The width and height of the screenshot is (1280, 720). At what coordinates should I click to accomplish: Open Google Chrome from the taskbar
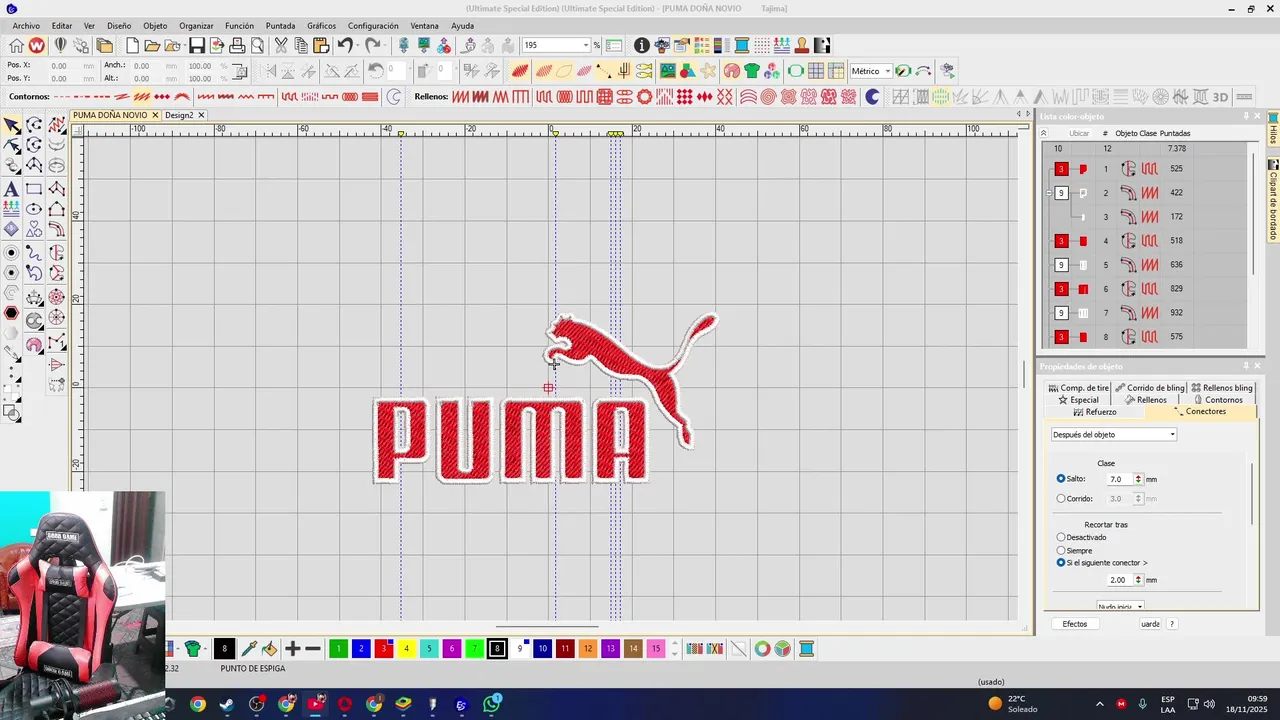click(x=198, y=704)
